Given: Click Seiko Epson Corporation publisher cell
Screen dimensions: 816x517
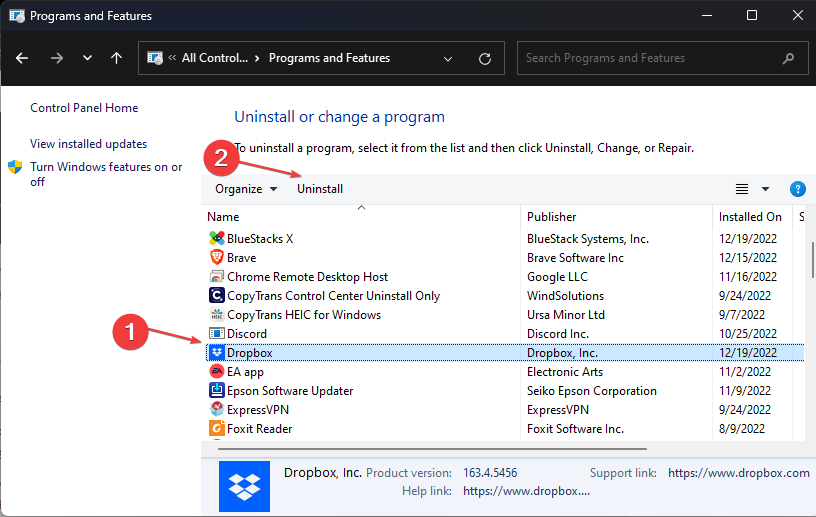Looking at the screenshot, I should (x=592, y=390).
